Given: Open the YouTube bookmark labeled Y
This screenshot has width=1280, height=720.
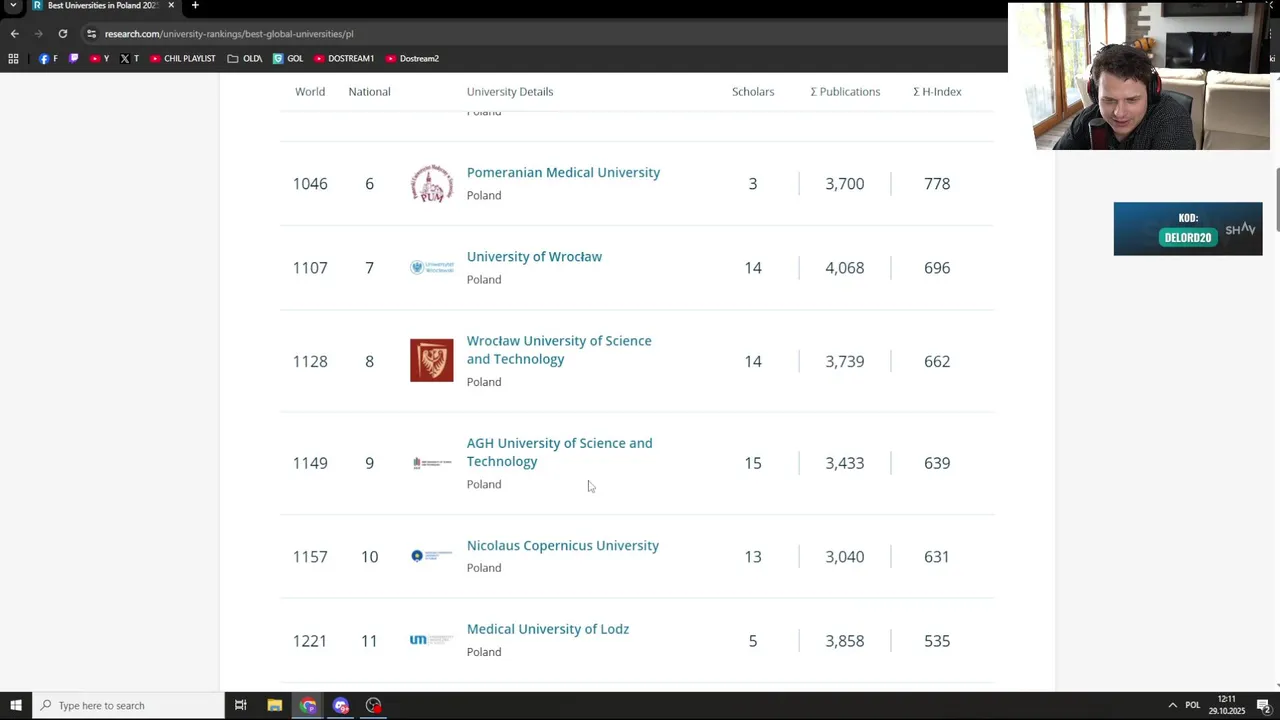Looking at the screenshot, I should 99,58.
